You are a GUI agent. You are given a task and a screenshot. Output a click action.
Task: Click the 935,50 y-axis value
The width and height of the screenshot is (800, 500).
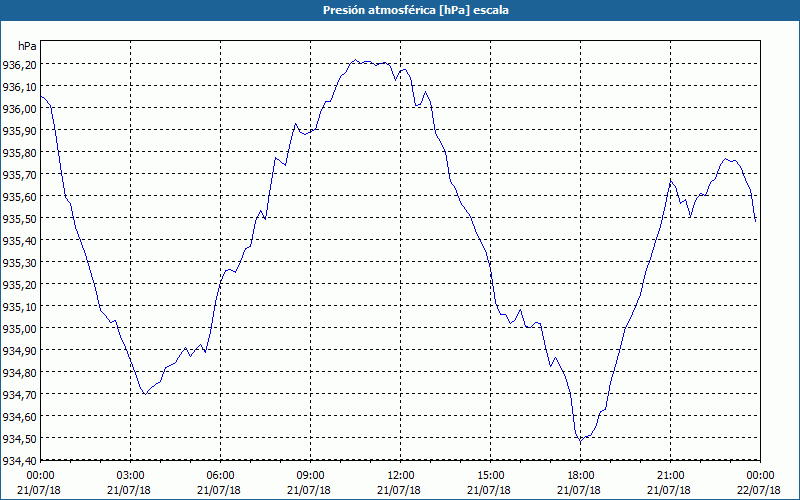(20, 218)
